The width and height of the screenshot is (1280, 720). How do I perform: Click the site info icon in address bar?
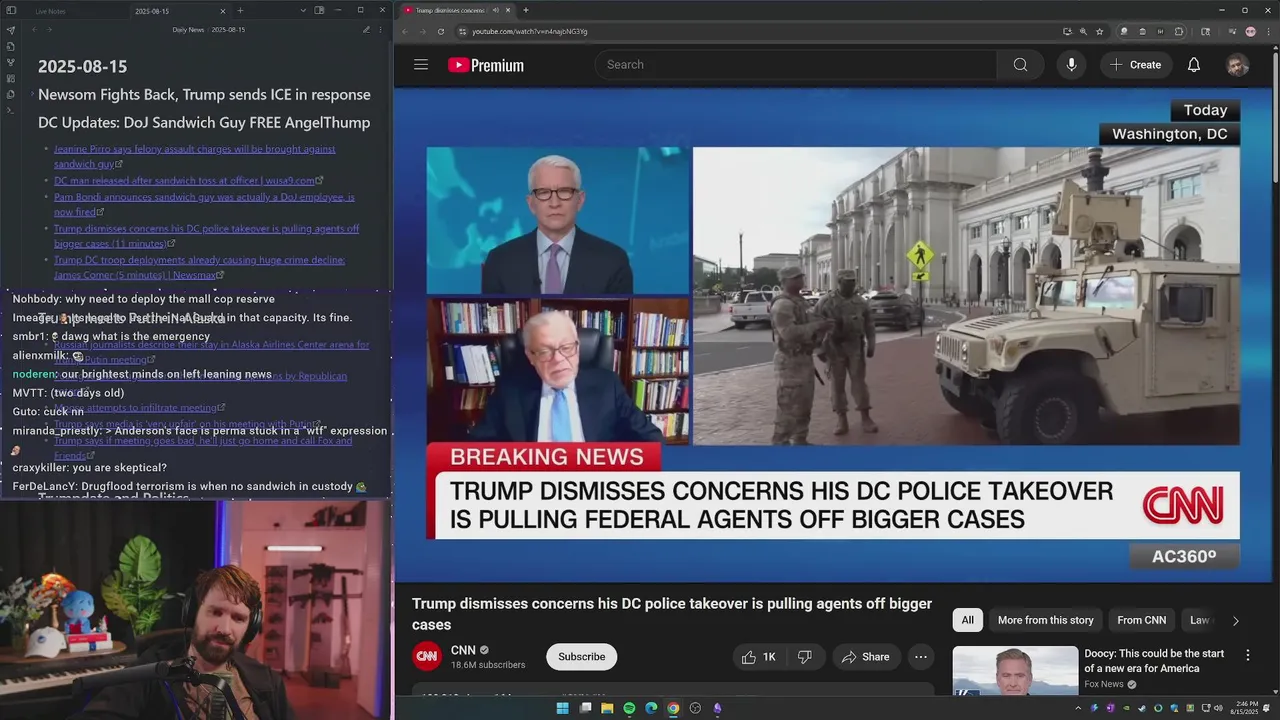[x=462, y=31]
